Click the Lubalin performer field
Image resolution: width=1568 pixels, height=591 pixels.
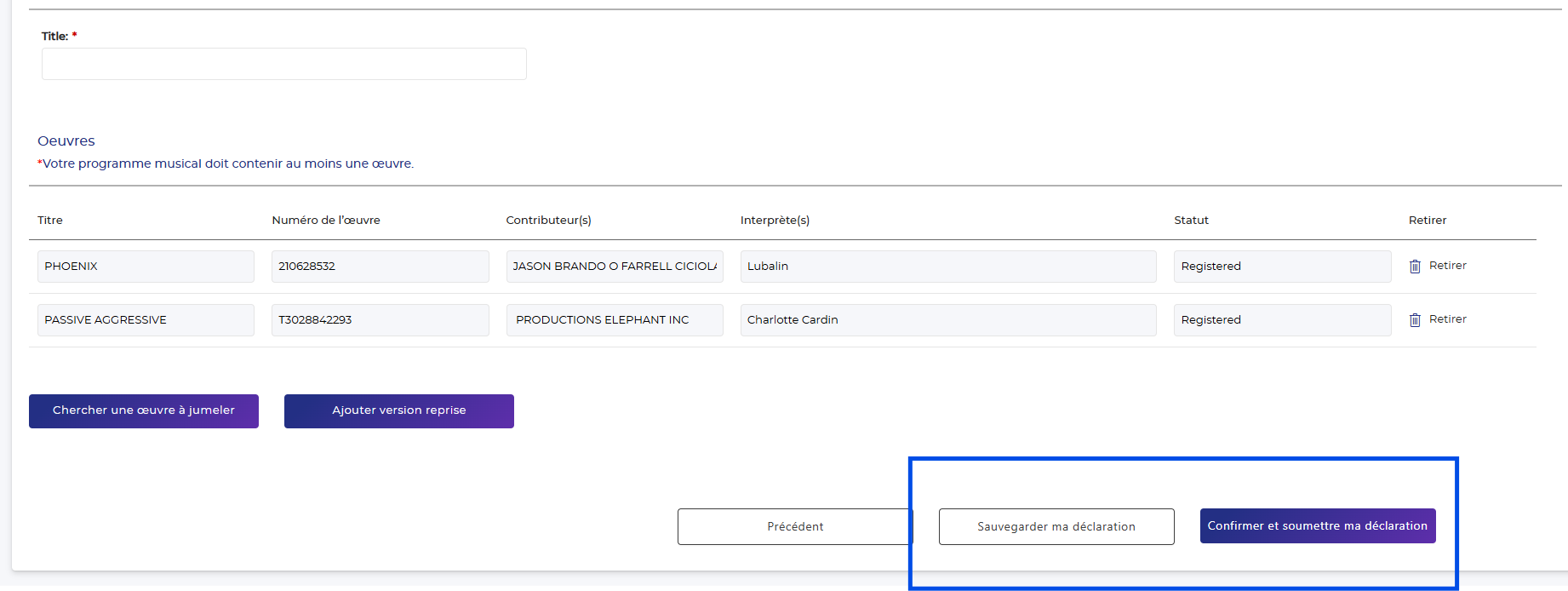pos(947,267)
